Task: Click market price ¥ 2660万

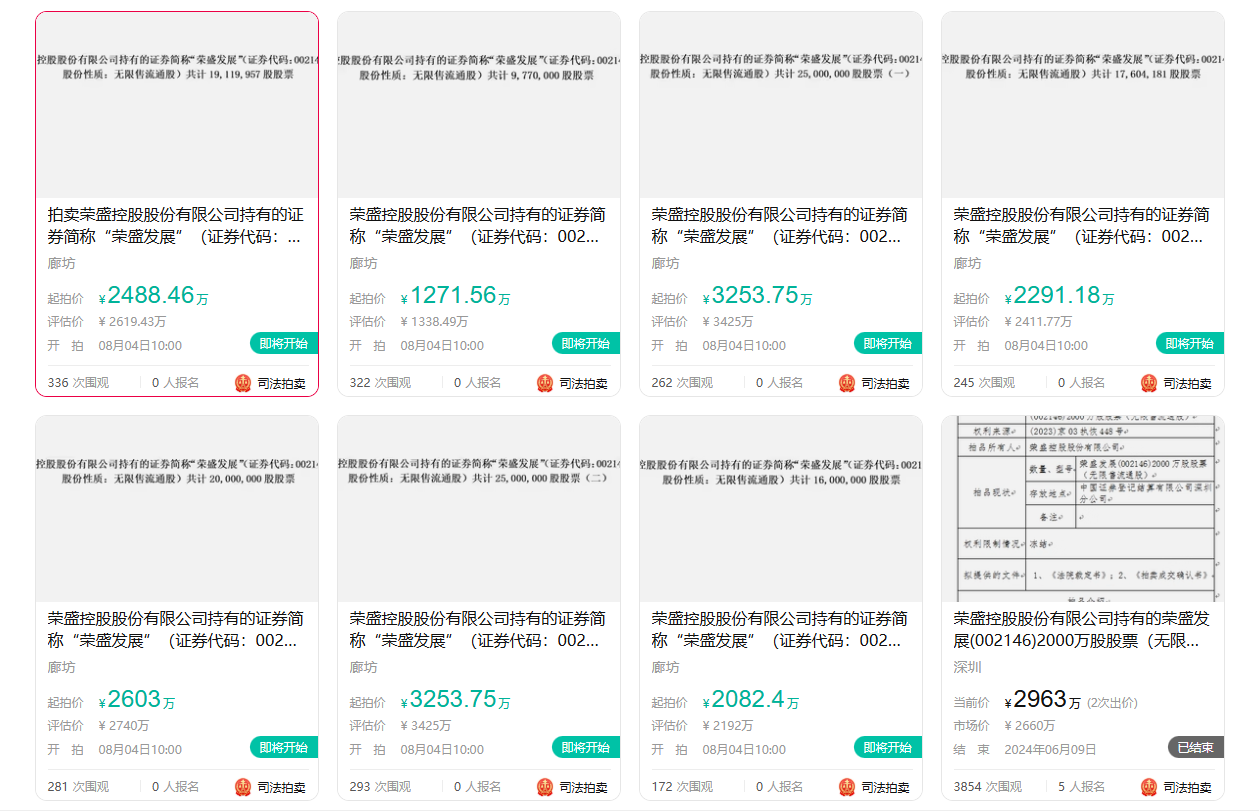Action: click(x=1030, y=726)
